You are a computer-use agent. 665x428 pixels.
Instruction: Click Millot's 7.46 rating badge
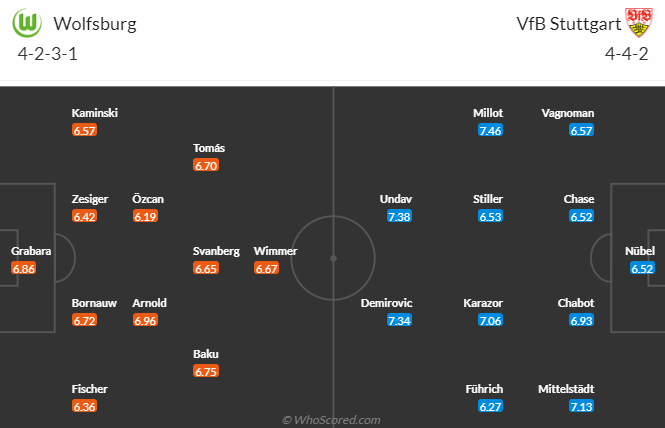pyautogui.click(x=490, y=131)
